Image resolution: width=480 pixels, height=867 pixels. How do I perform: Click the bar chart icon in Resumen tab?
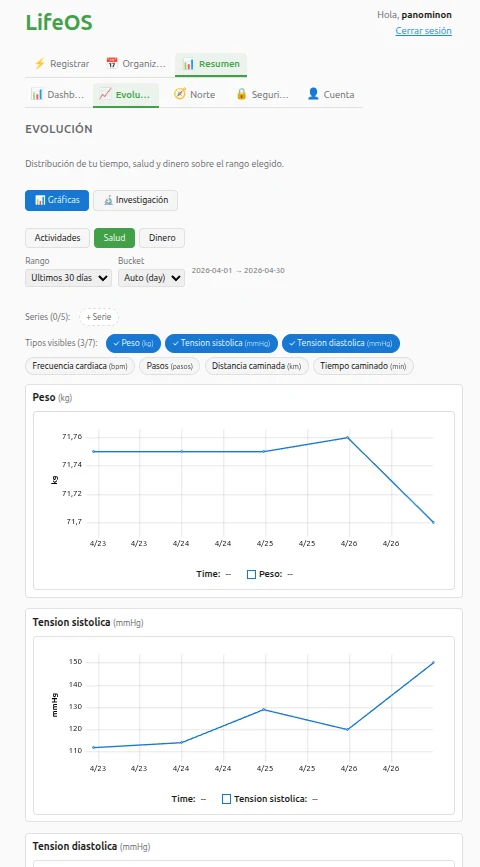pyautogui.click(x=189, y=64)
